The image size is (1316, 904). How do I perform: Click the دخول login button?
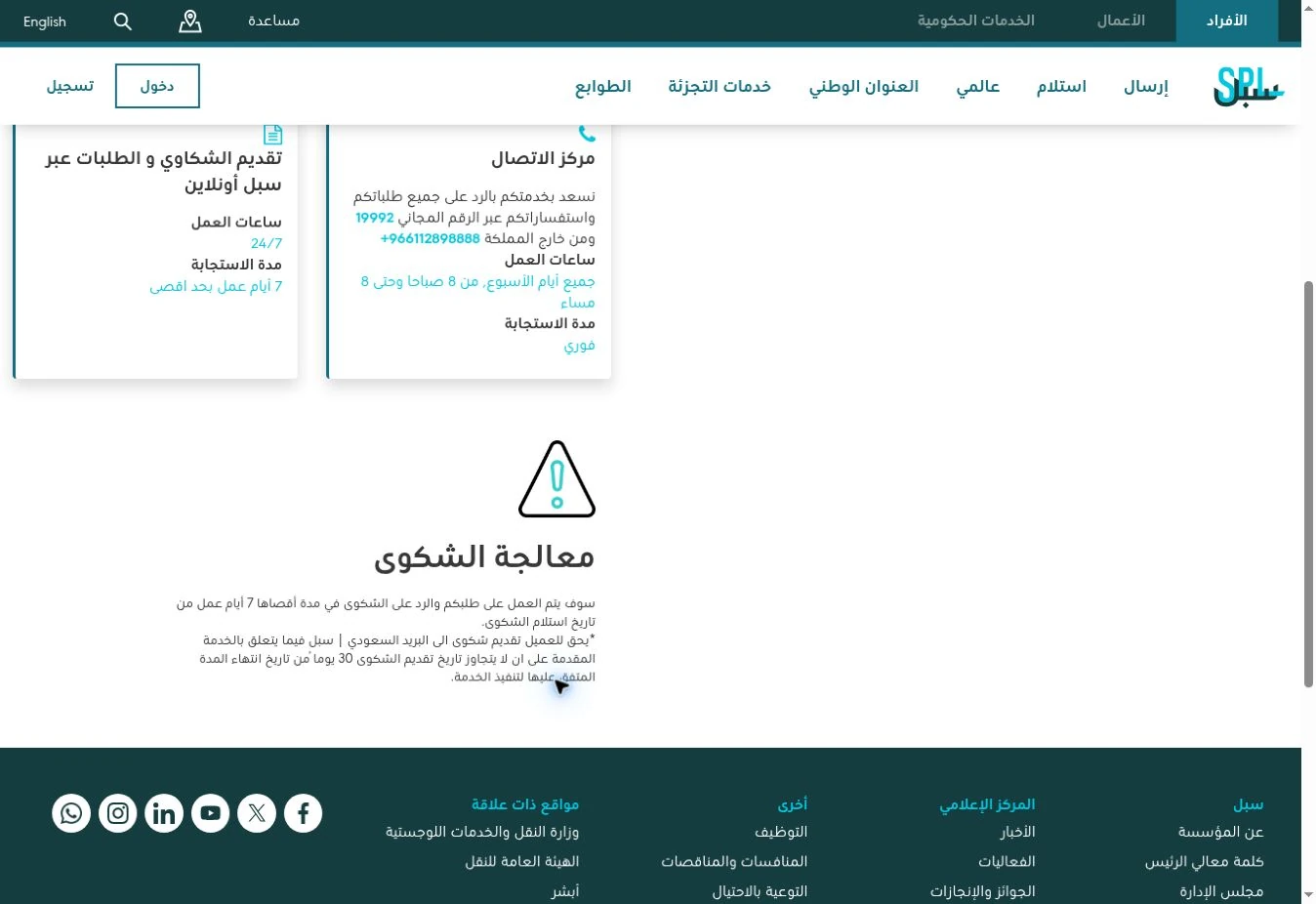click(x=157, y=86)
